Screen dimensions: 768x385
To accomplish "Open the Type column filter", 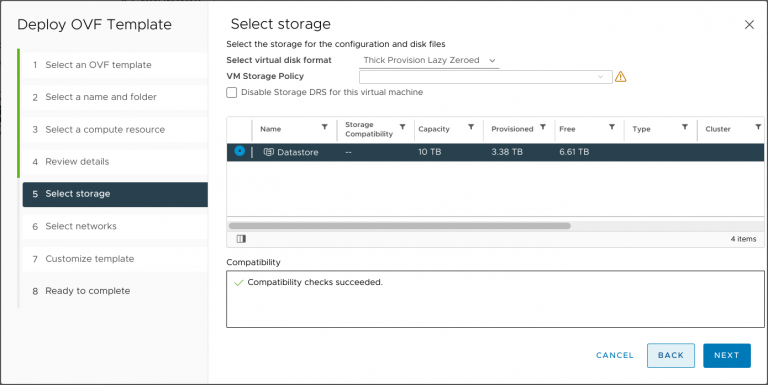I will click(685, 127).
